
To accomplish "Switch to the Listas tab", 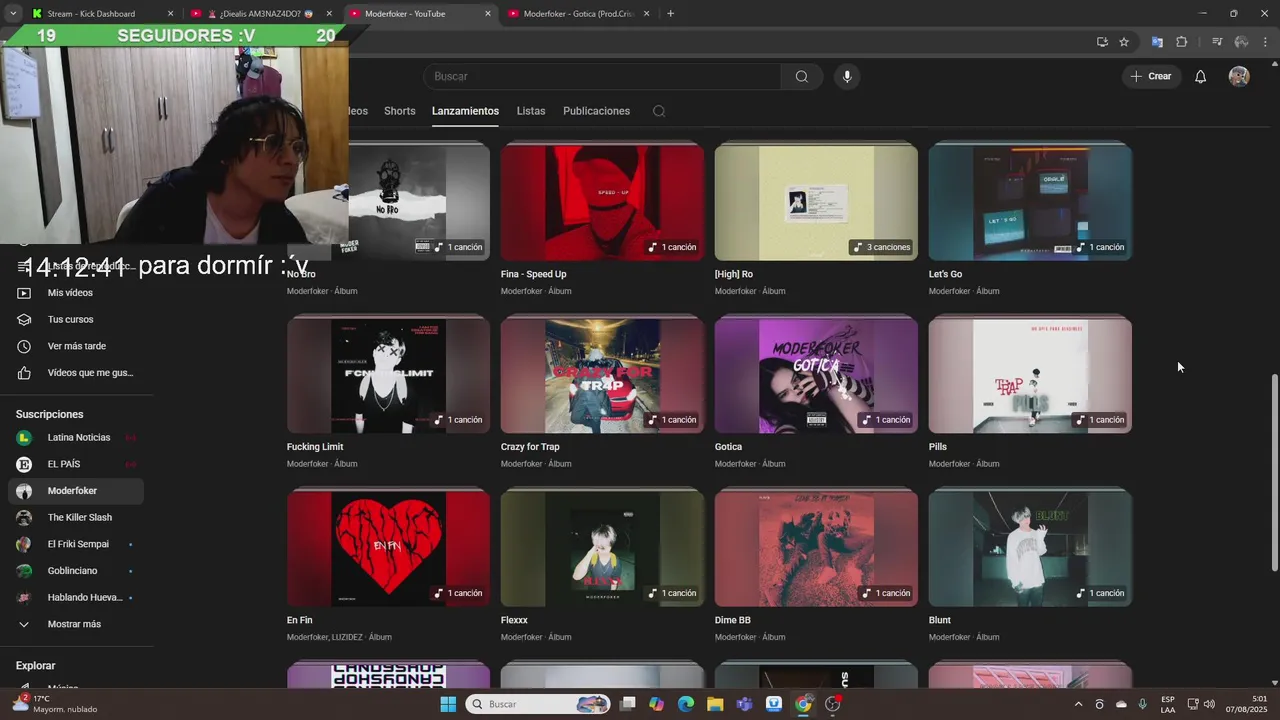I will (531, 111).
